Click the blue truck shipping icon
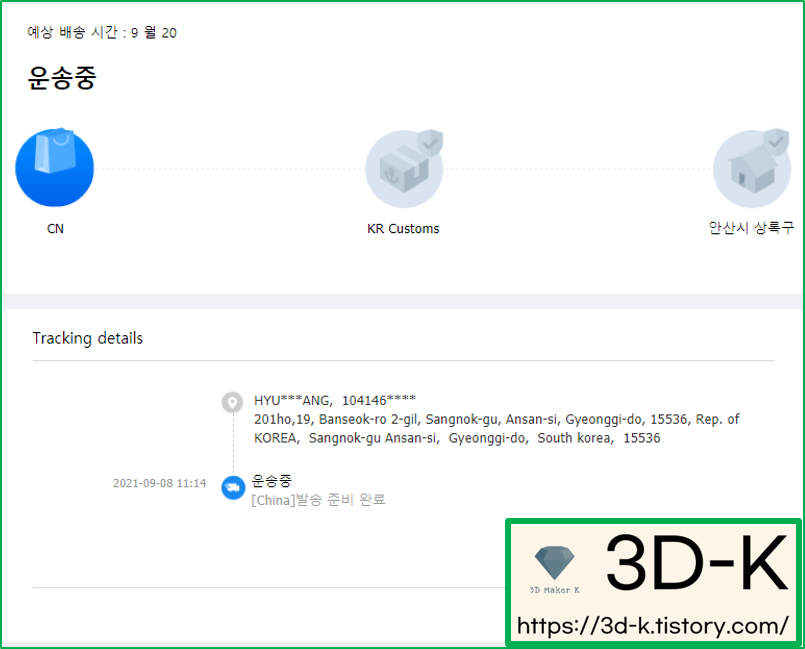805x649 pixels. (233, 488)
